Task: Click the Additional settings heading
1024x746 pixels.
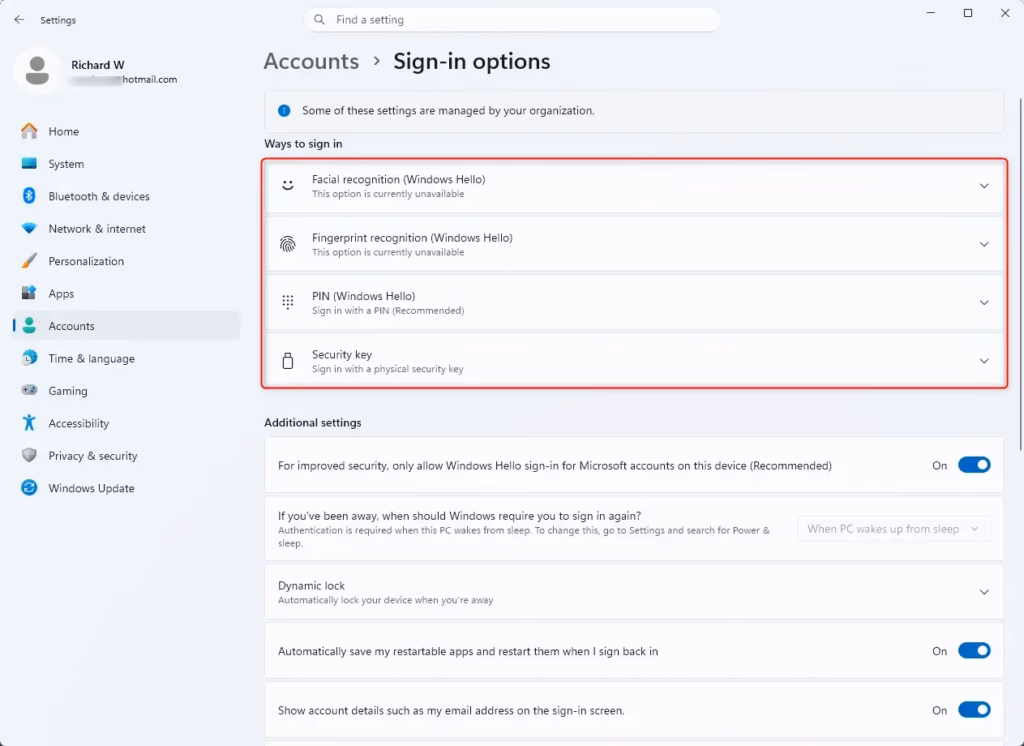Action: pyautogui.click(x=313, y=423)
